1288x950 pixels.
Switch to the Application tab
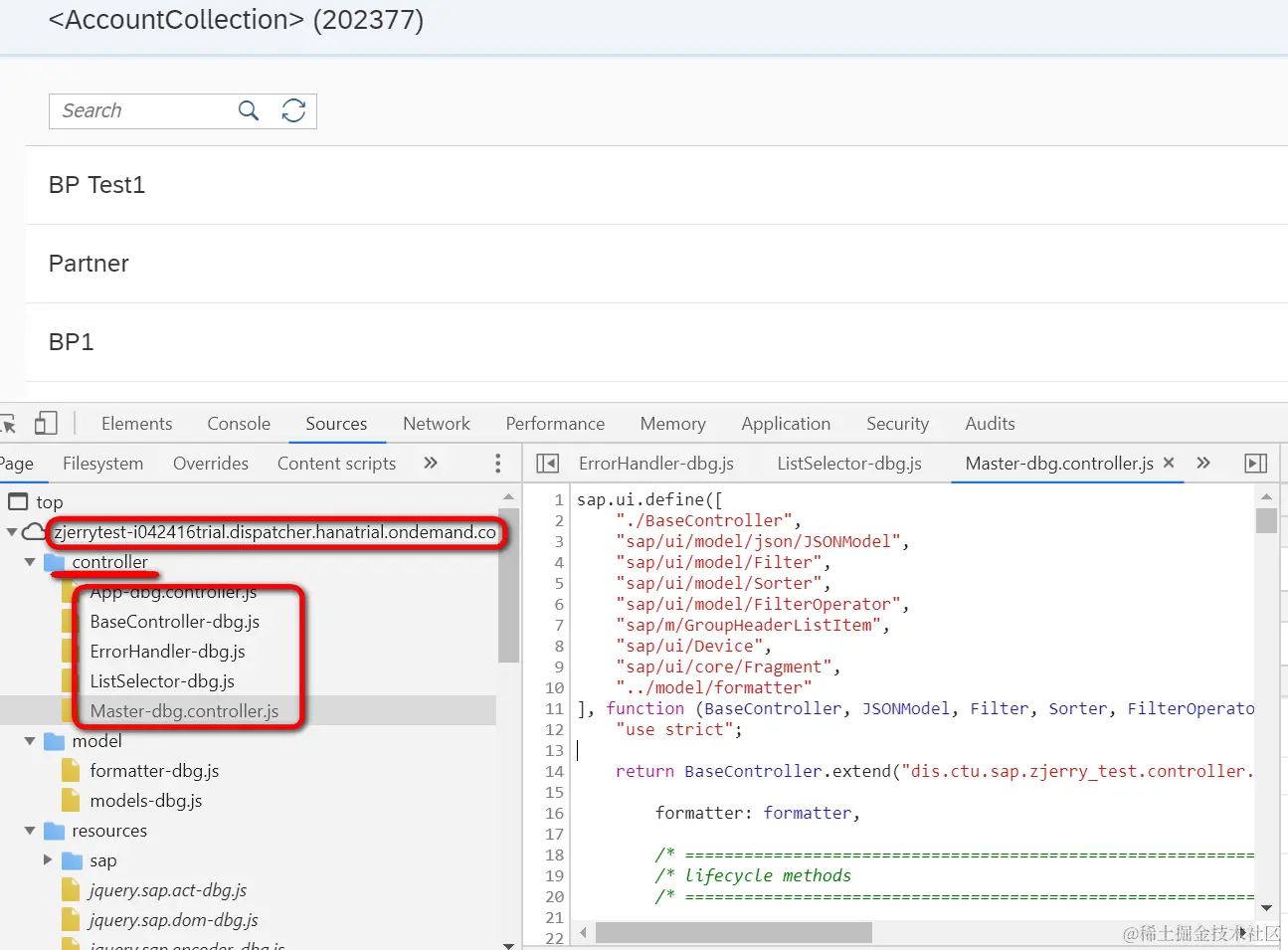(x=786, y=424)
